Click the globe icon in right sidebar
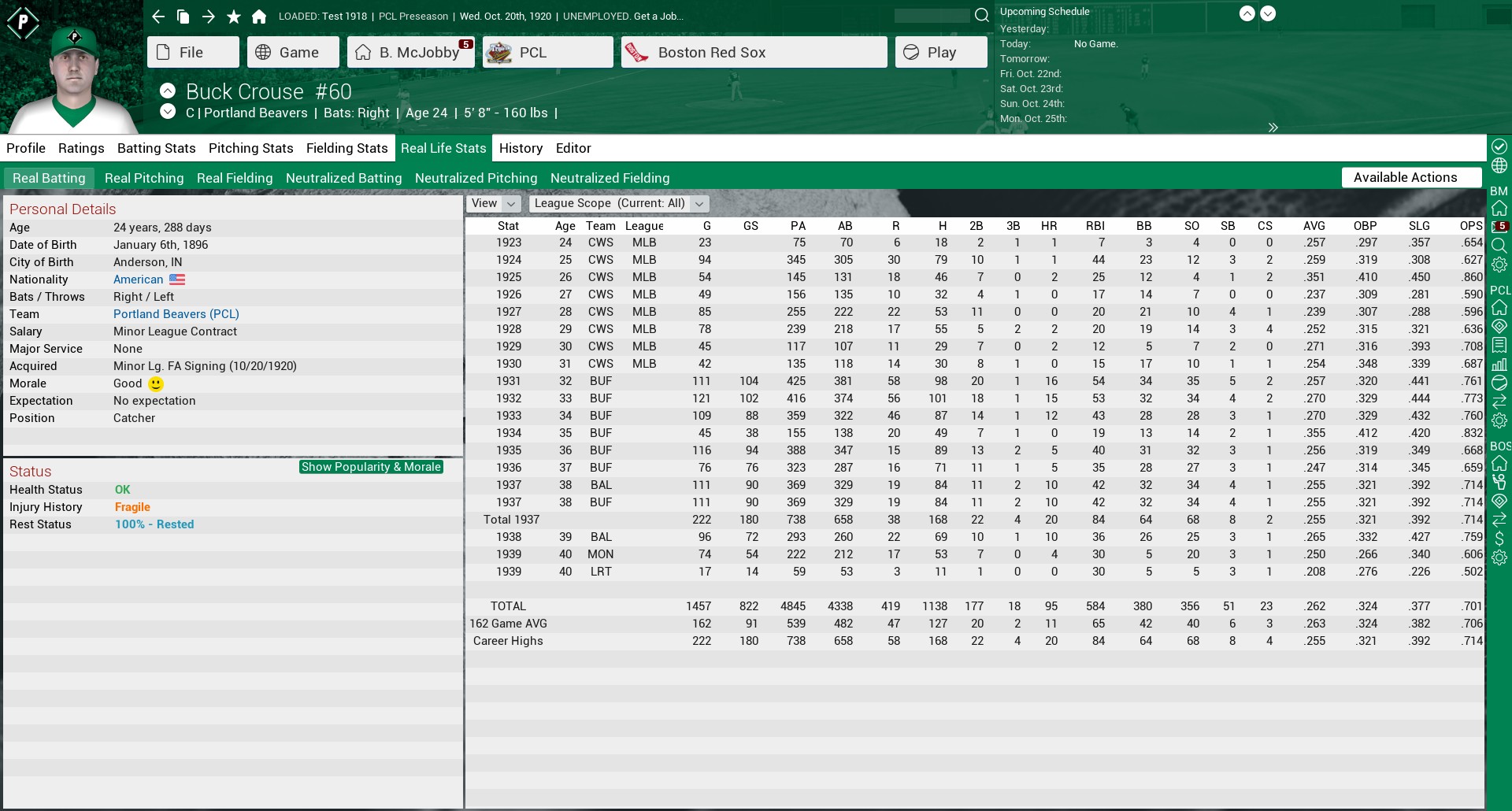Screen dimensions: 1512x811 click(1499, 165)
